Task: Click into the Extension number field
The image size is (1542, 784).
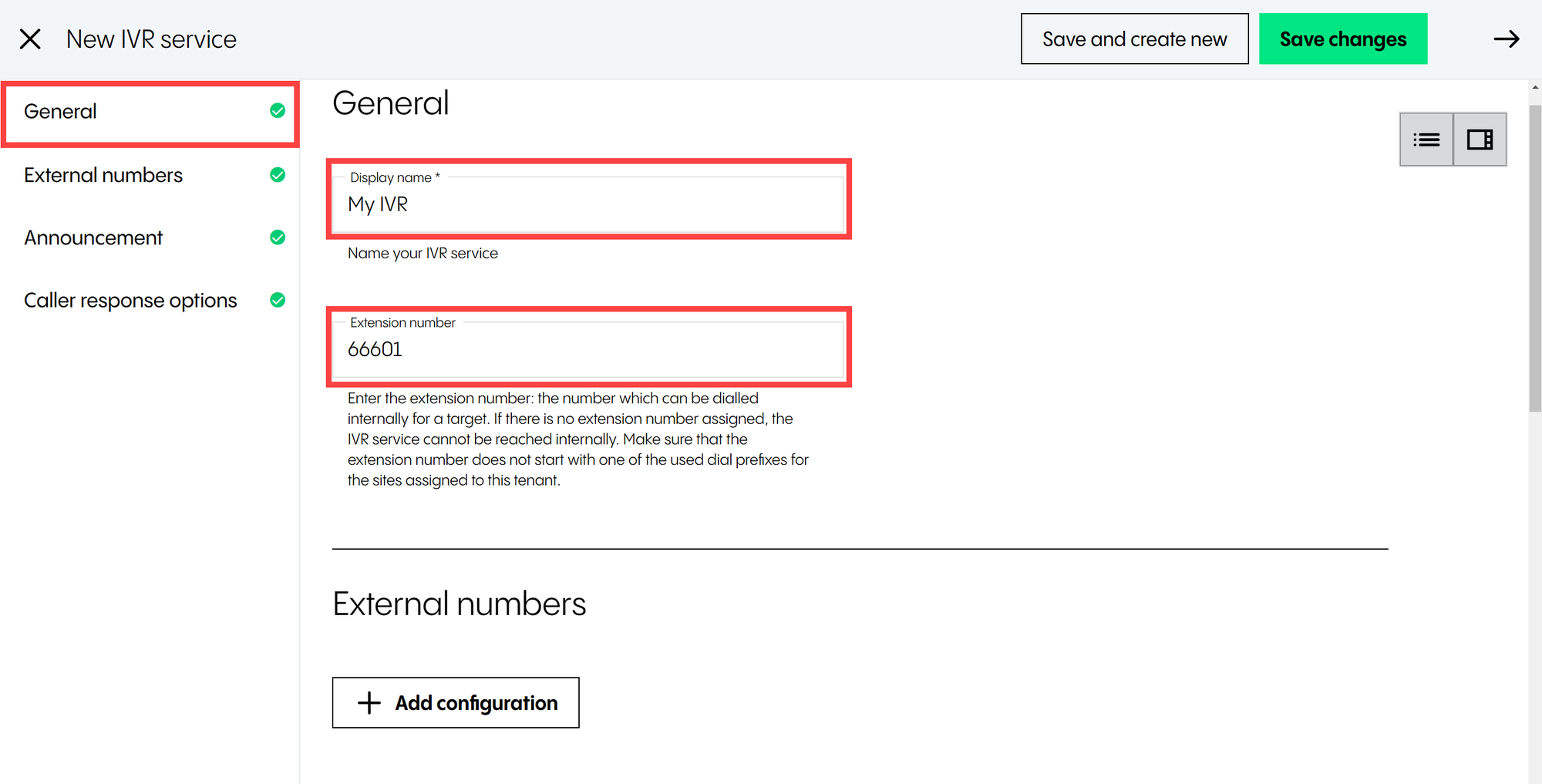Action: click(589, 349)
